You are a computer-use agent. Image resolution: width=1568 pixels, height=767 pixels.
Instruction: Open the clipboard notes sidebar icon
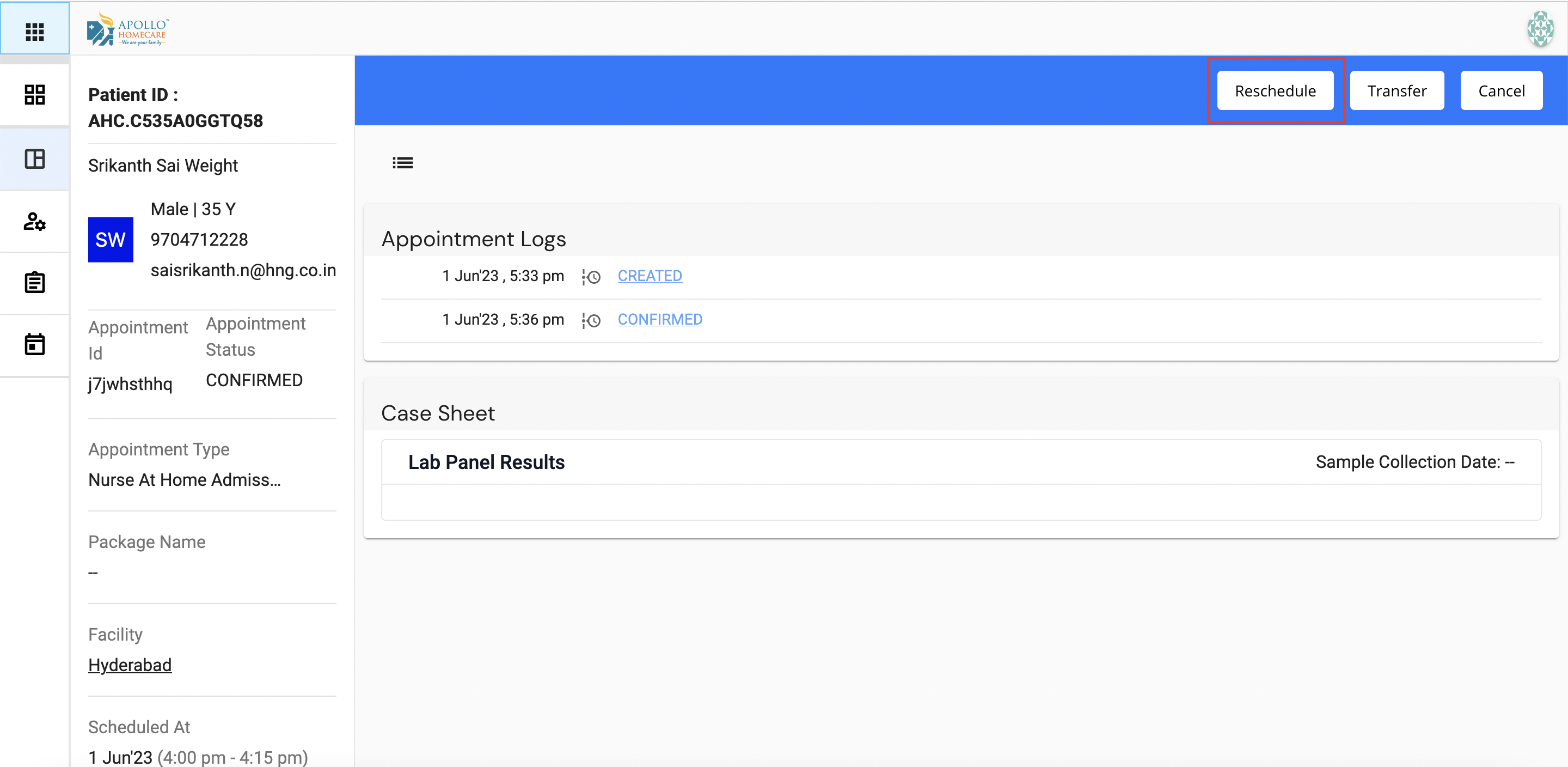pos(35,283)
